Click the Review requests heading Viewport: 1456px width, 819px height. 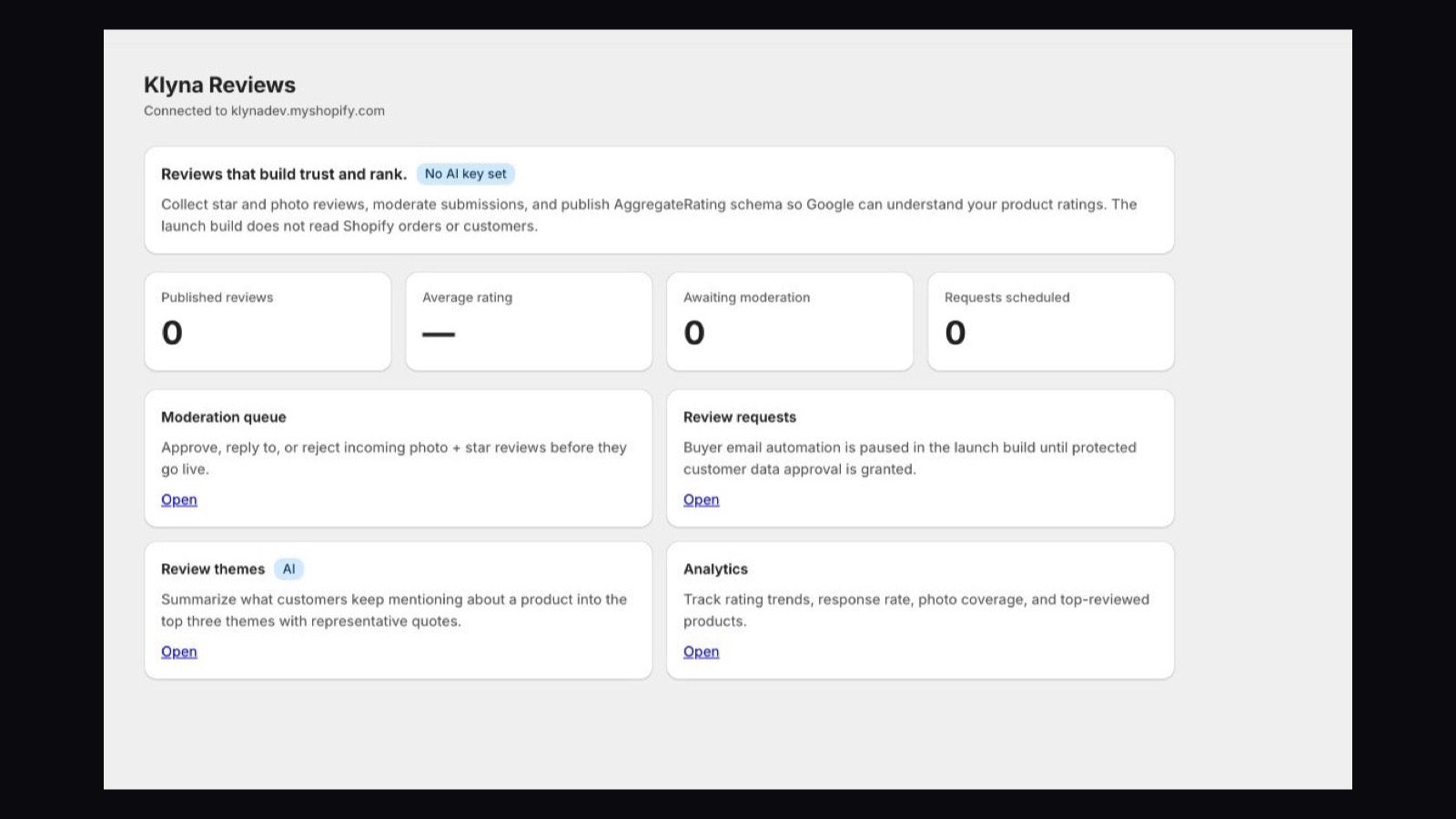(x=740, y=417)
